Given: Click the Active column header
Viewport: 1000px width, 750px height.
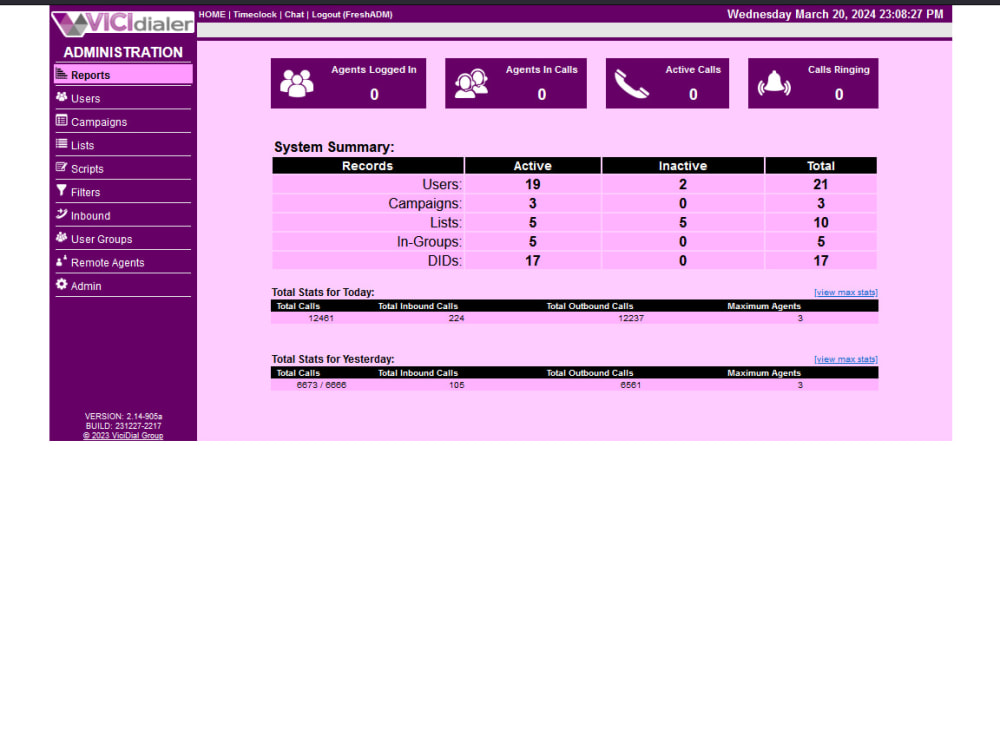Looking at the screenshot, I should pyautogui.click(x=533, y=166).
